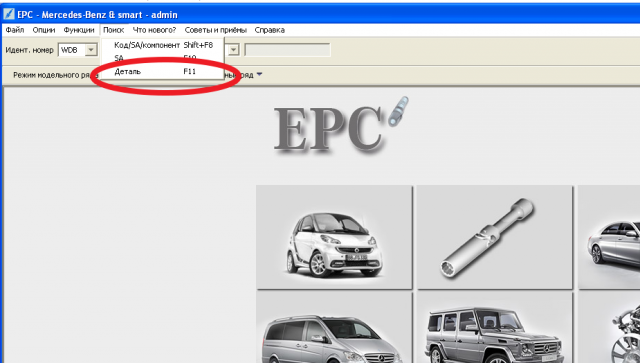640x363 pixels.
Task: Choose Код/SA/компонент from the search menu
Action: (163, 45)
